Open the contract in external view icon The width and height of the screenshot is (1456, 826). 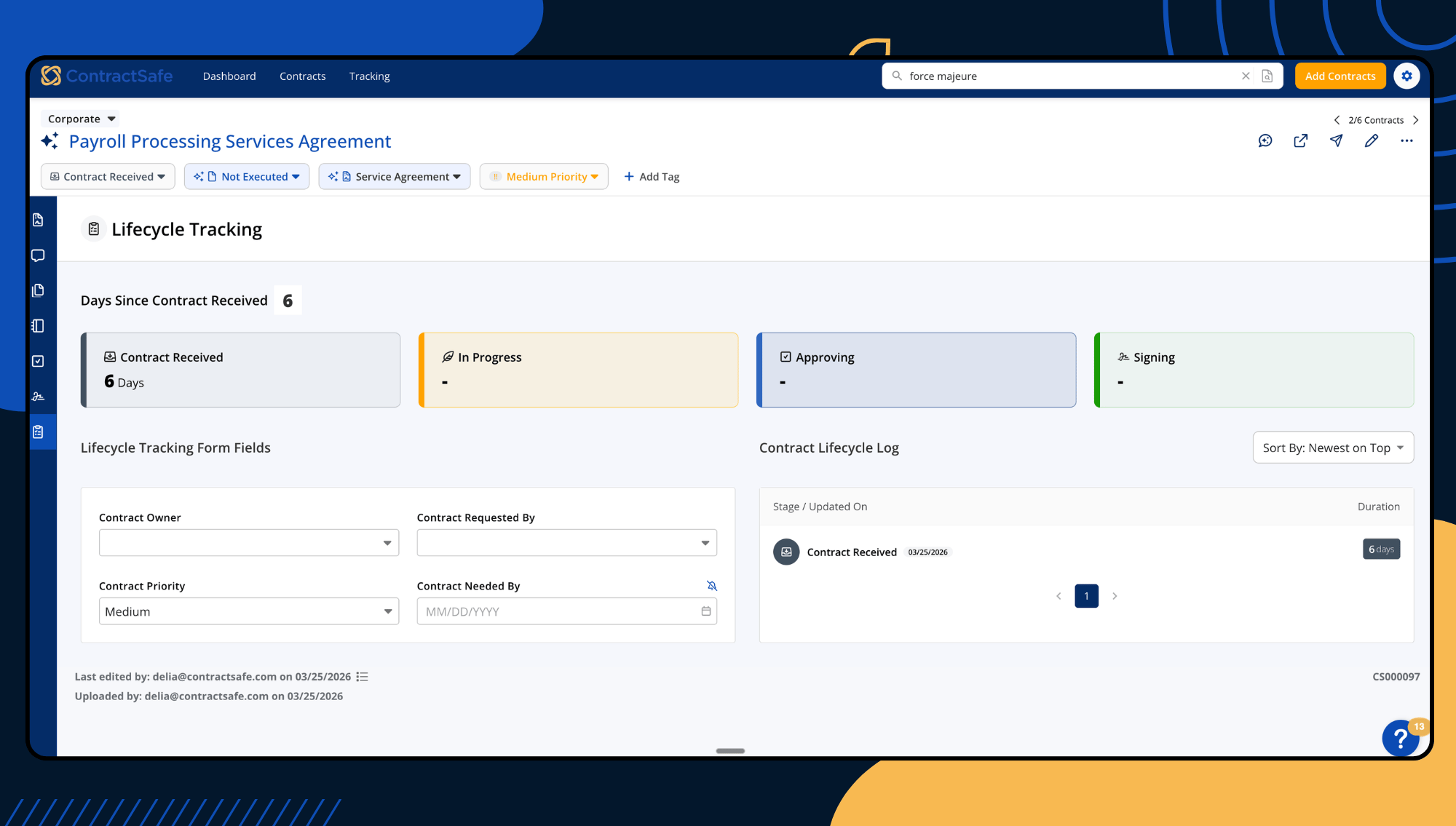[1301, 141]
